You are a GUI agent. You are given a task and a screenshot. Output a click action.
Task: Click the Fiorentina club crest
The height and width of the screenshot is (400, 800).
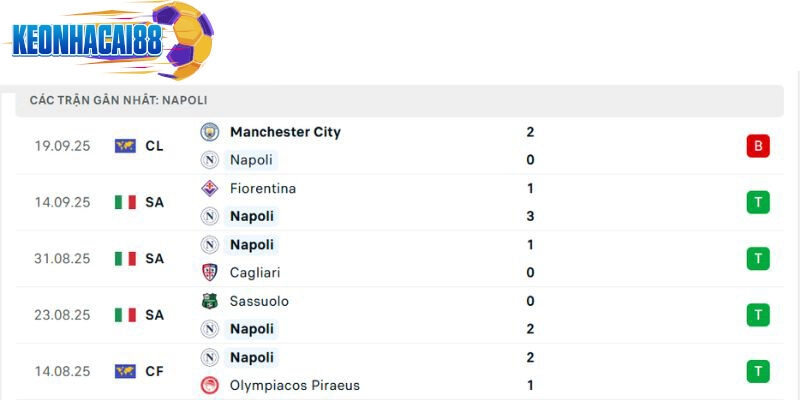point(210,188)
